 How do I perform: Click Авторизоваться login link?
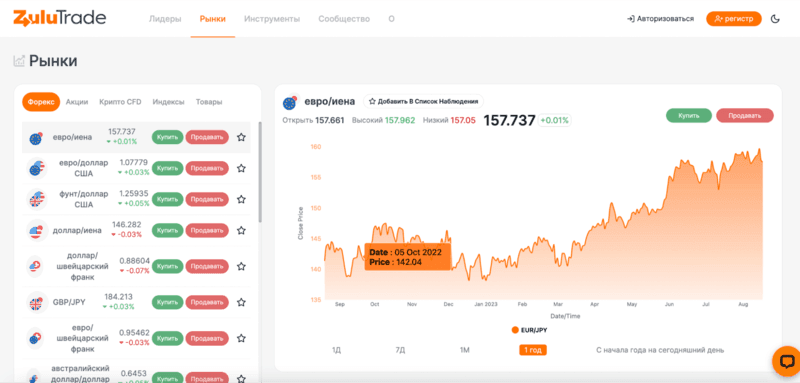click(x=660, y=19)
